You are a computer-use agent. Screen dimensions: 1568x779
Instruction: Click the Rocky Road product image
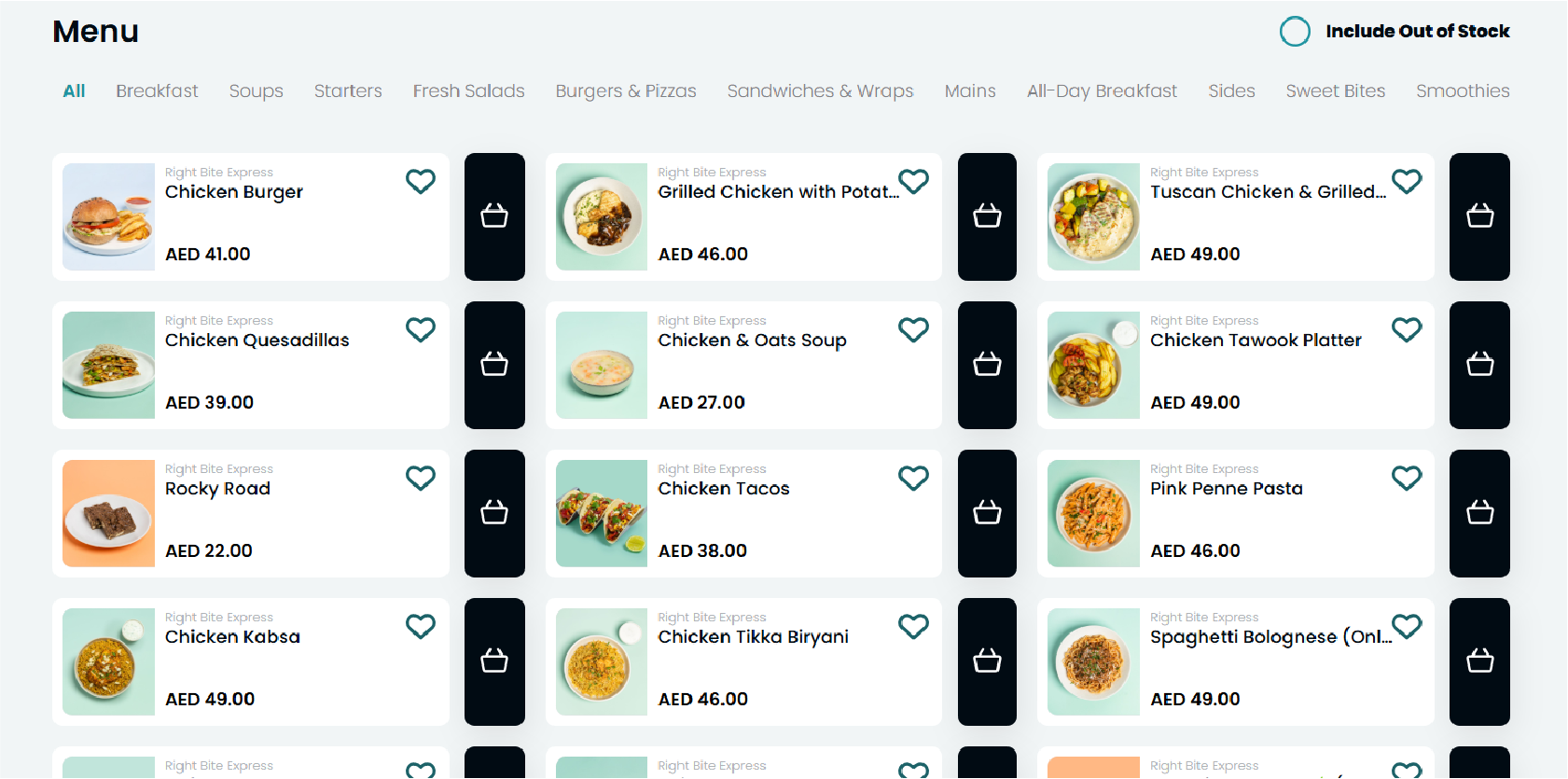click(x=109, y=513)
